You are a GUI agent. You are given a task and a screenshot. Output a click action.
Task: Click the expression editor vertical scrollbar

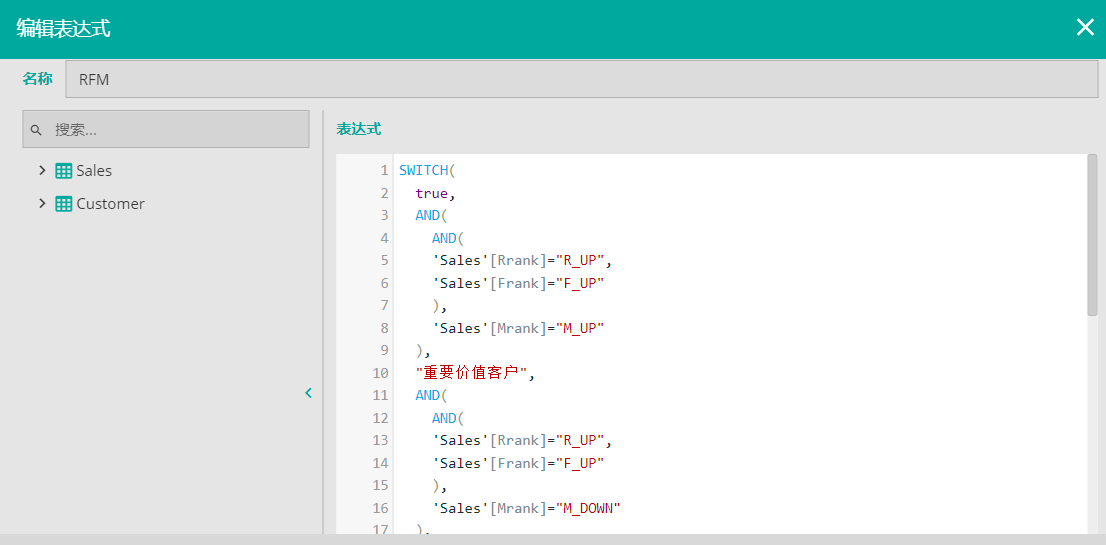coord(1092,235)
